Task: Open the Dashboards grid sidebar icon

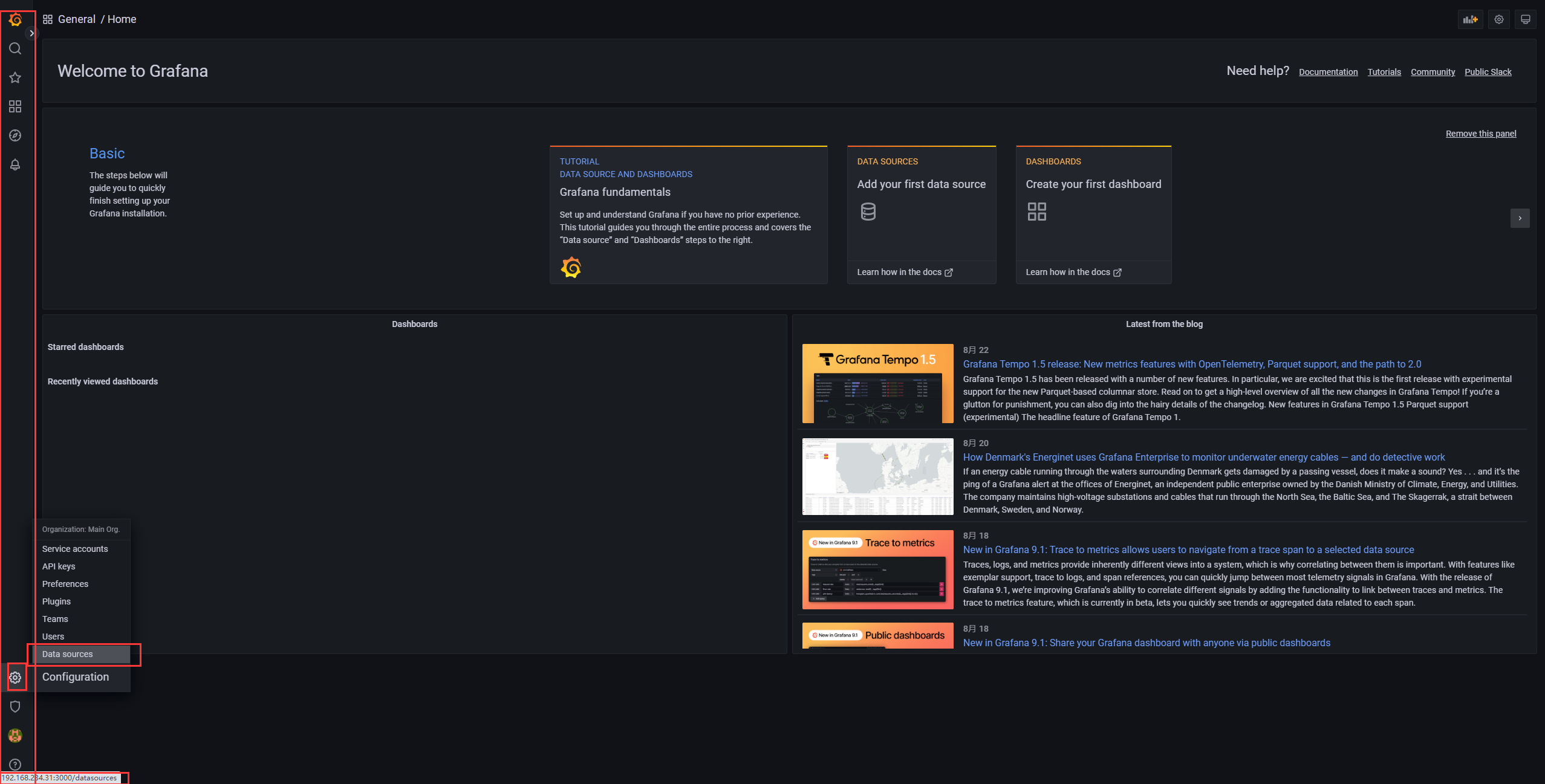Action: click(15, 106)
